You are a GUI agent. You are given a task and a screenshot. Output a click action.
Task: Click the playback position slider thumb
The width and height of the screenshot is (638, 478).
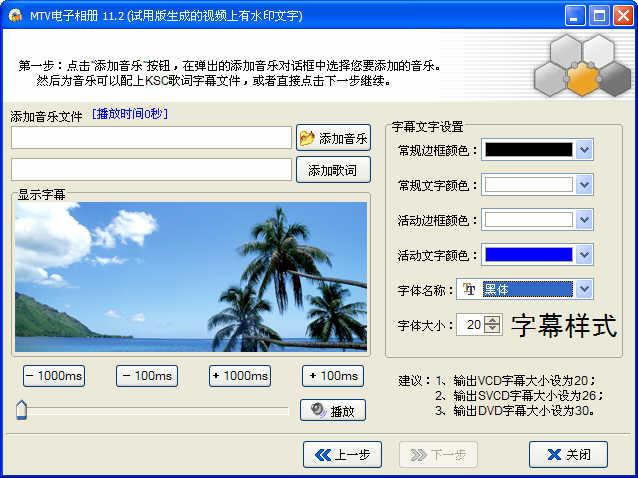pyautogui.click(x=22, y=410)
